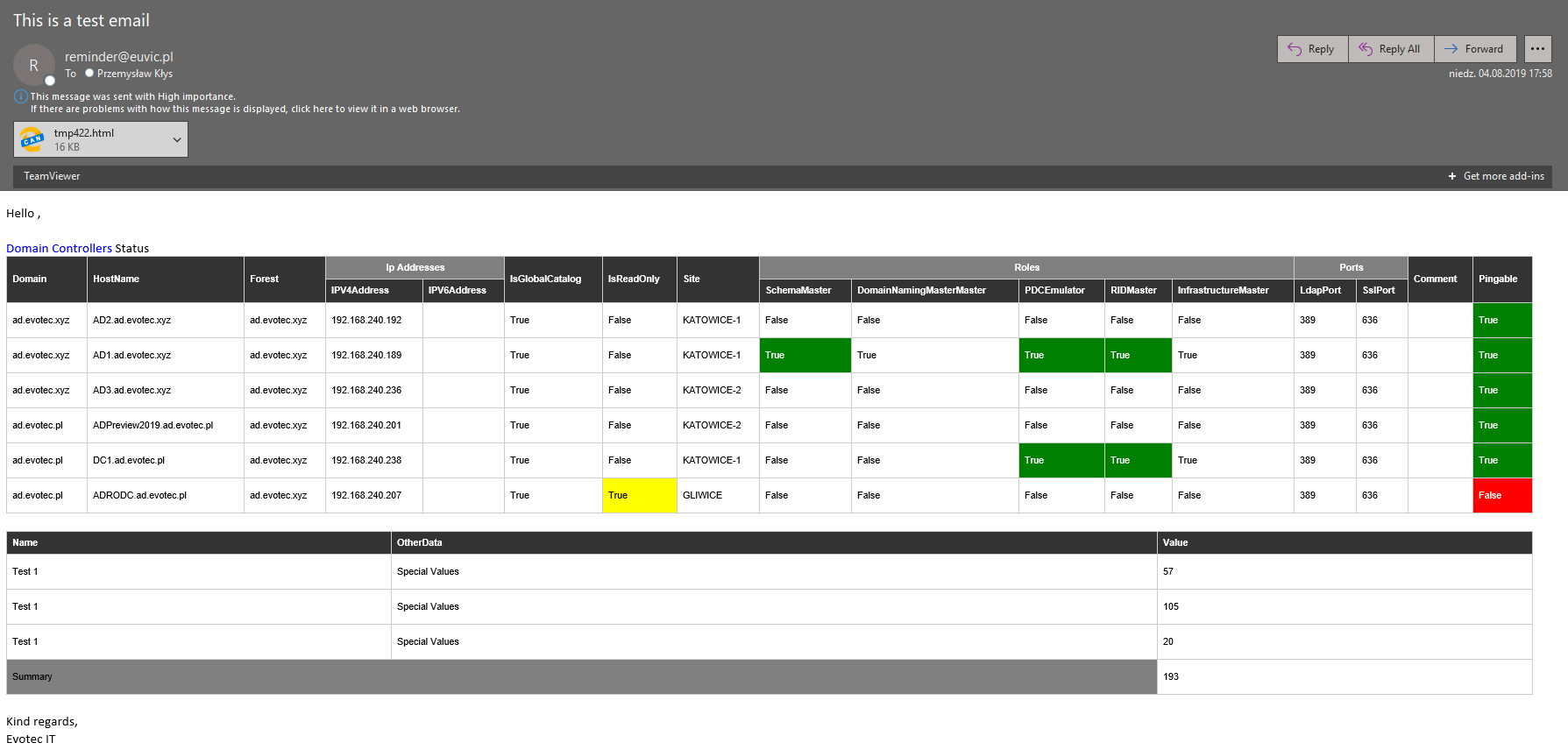Click the presence status dot on sender avatar
The width and height of the screenshot is (1568, 750).
(50, 81)
